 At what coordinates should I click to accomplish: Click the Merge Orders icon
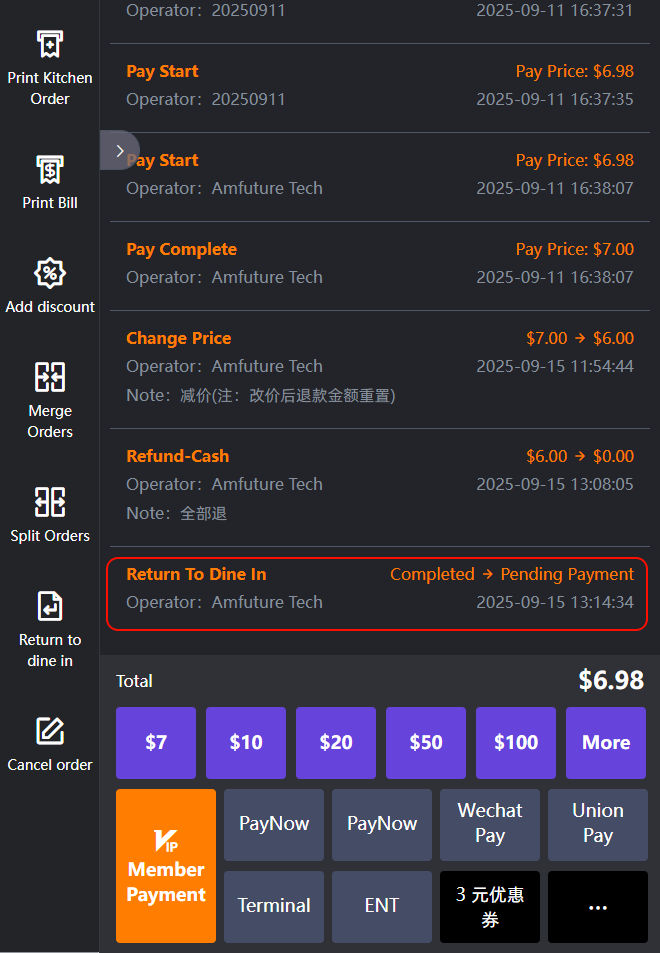[50, 378]
